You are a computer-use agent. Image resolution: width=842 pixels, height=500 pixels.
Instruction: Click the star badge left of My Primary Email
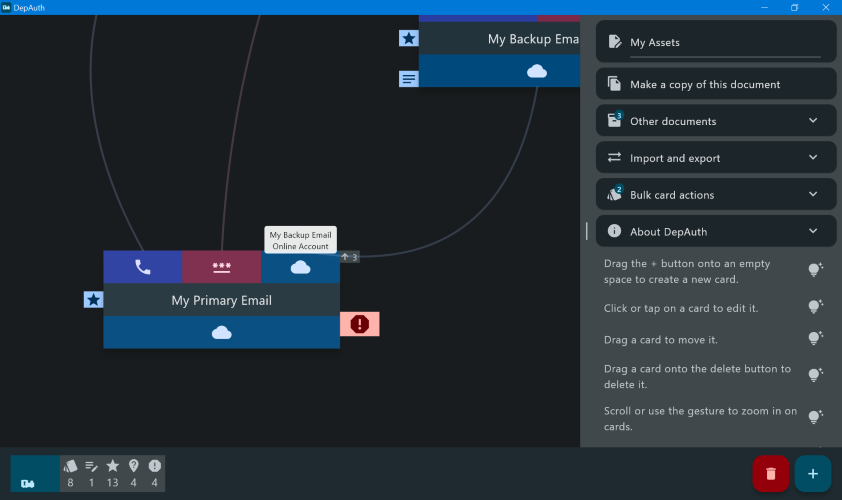click(x=93, y=299)
